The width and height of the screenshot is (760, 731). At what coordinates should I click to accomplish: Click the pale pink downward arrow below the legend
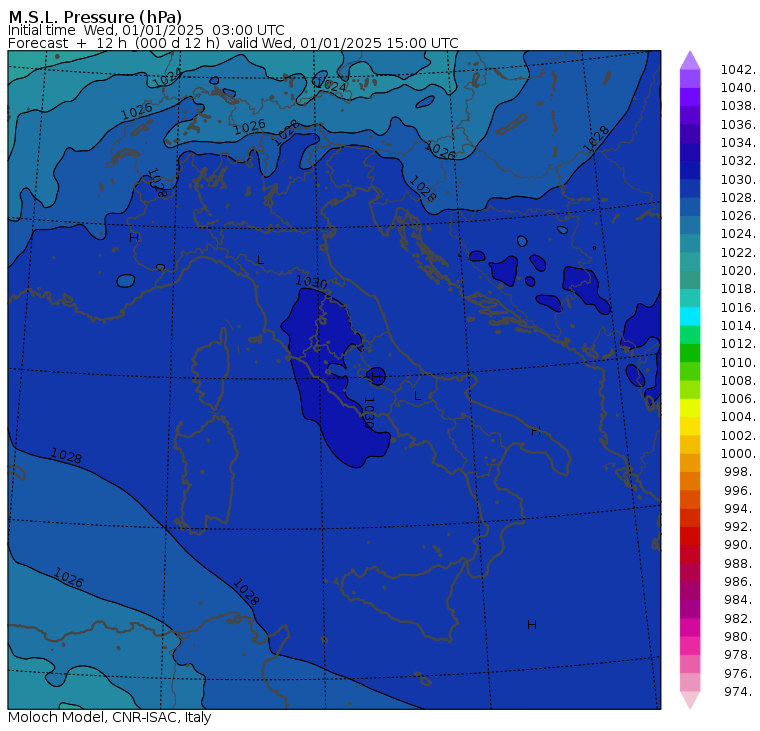690,700
